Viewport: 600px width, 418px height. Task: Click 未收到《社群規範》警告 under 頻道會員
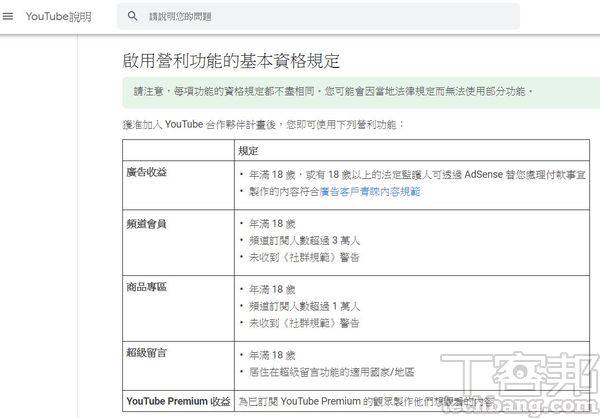point(304,257)
